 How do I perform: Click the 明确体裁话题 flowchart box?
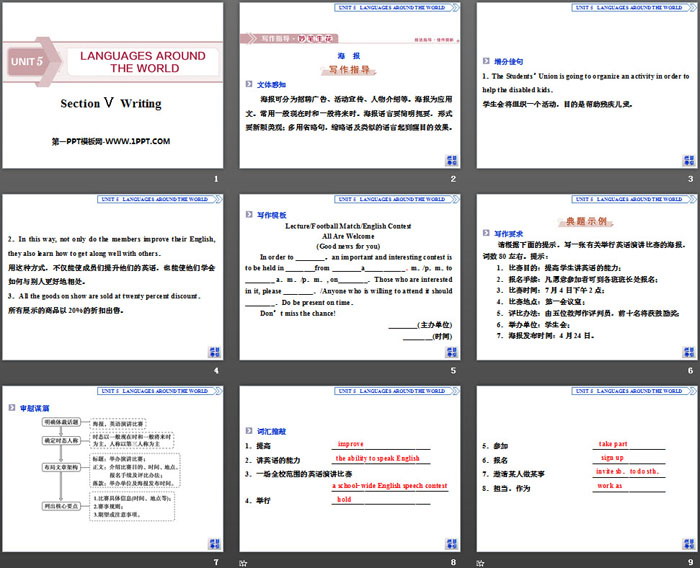(61, 422)
